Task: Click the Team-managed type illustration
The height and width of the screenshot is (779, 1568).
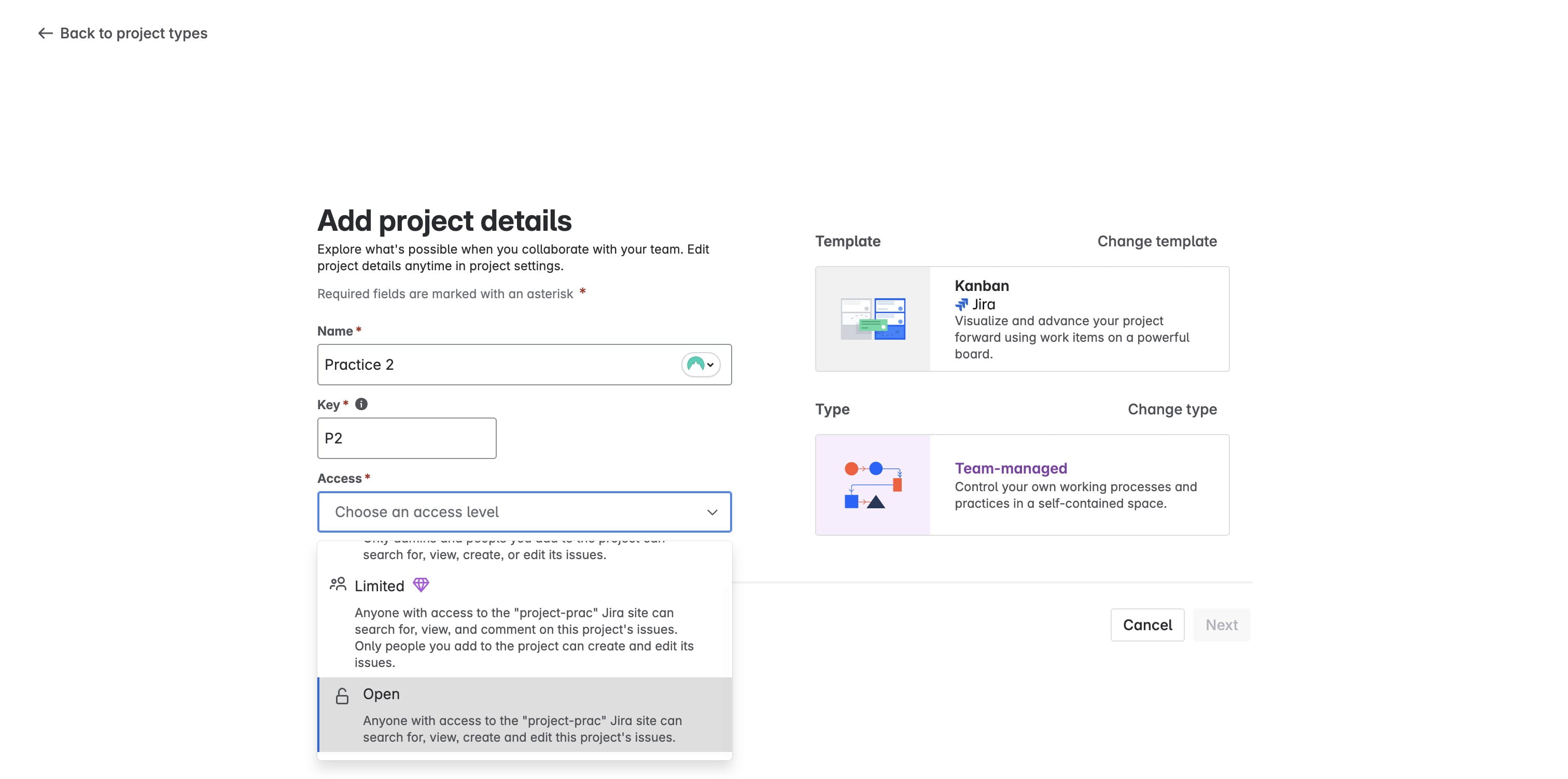Action: [x=872, y=485]
